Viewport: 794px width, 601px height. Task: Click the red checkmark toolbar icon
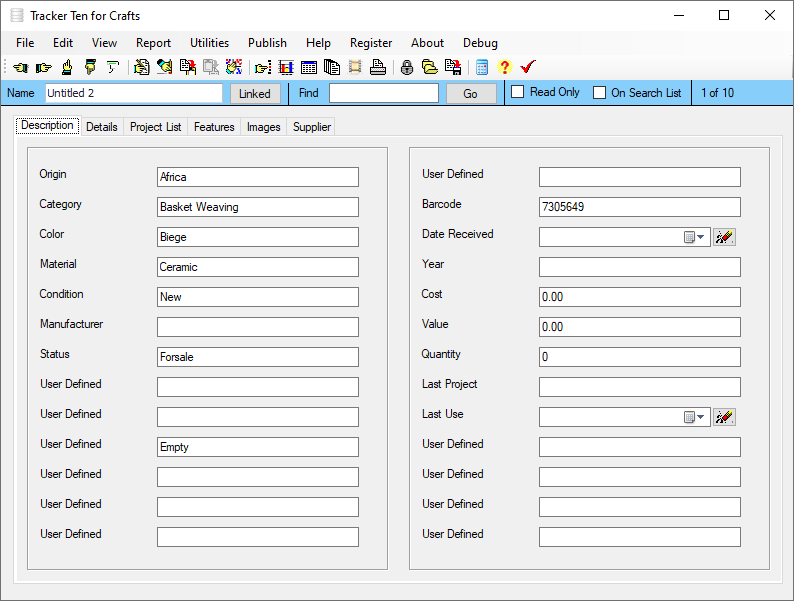coord(528,67)
